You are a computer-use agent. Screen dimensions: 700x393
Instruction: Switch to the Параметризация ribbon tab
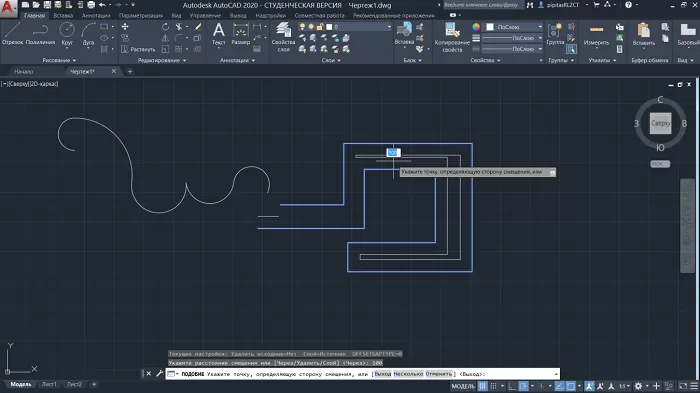point(141,15)
